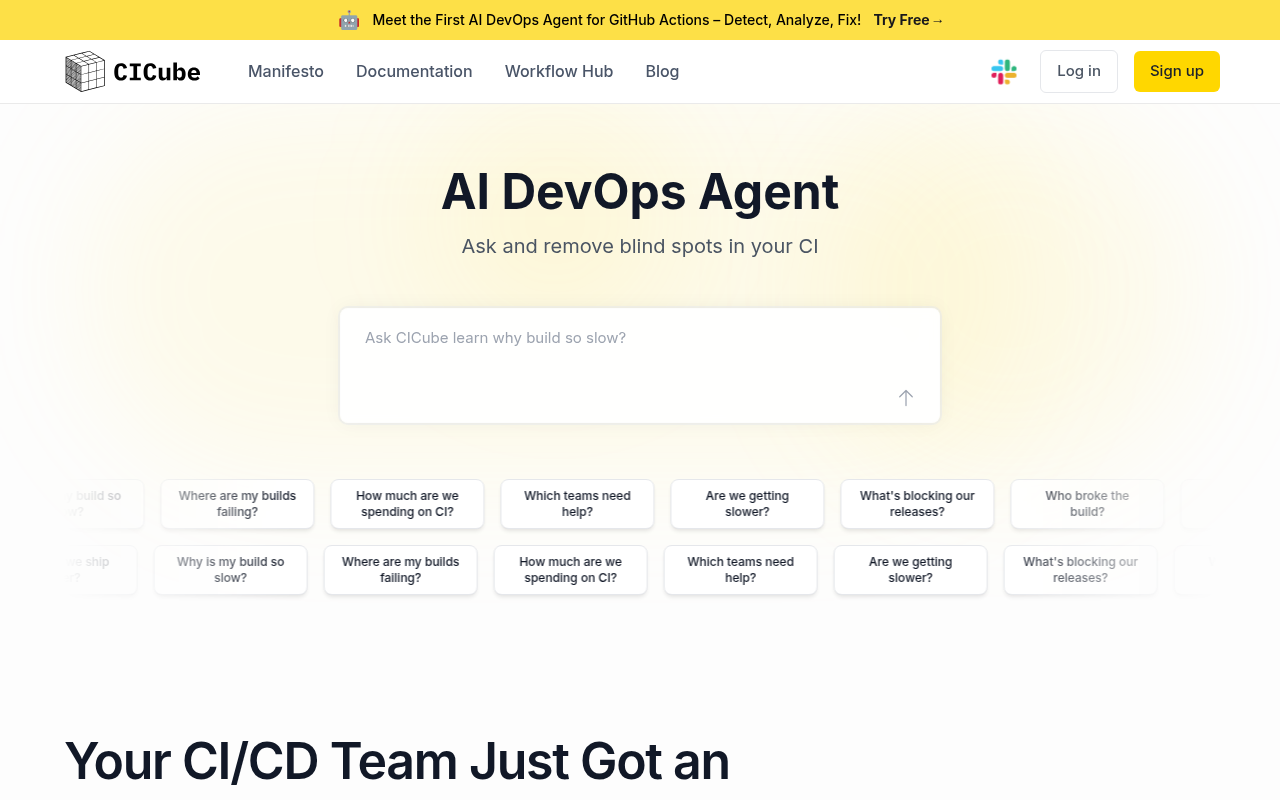Image resolution: width=1280 pixels, height=800 pixels.
Task: Click the CICube cube logo icon
Action: (x=84, y=71)
